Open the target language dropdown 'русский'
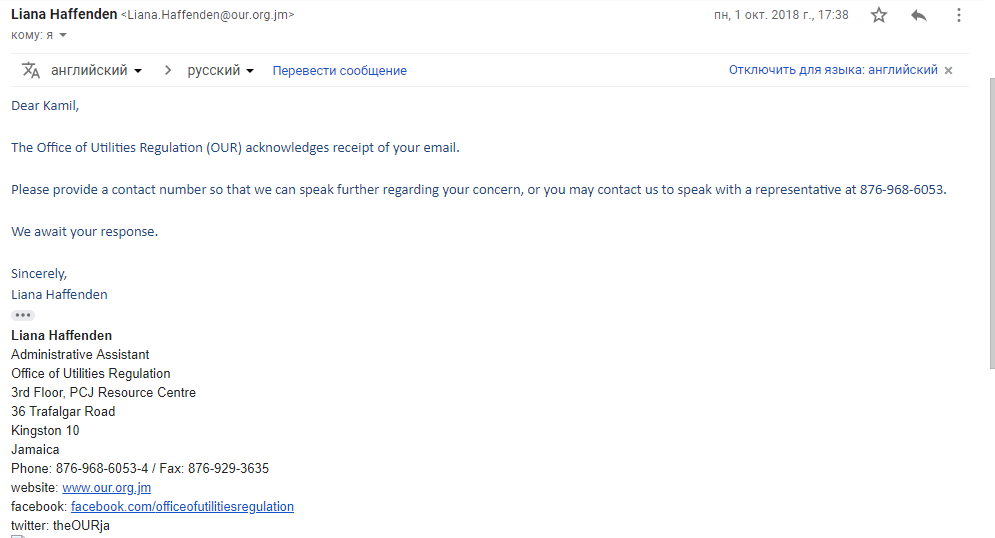 221,70
